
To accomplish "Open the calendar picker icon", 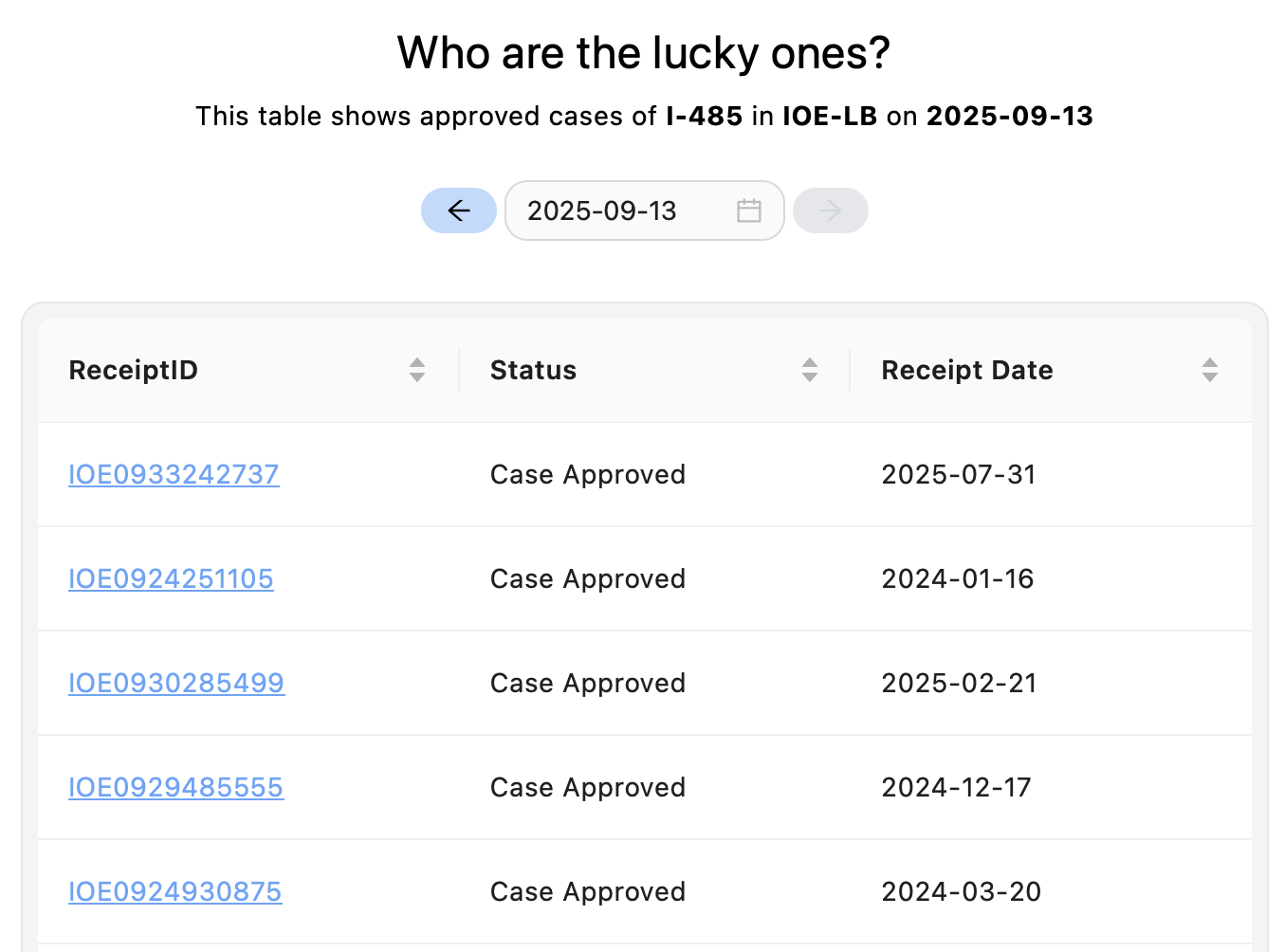I will pyautogui.click(x=749, y=211).
